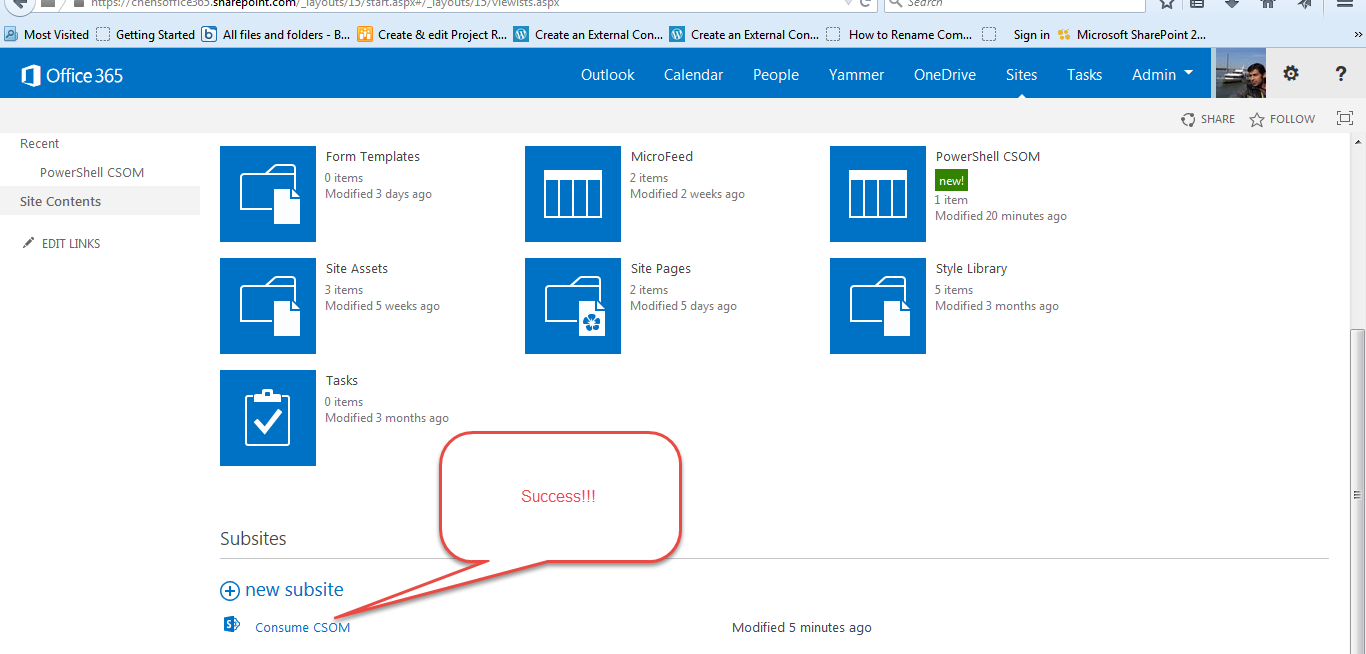Open the 'Microsoft SharePoint 2...' bookmark
This screenshot has height=654, width=1366.
(x=1132, y=34)
